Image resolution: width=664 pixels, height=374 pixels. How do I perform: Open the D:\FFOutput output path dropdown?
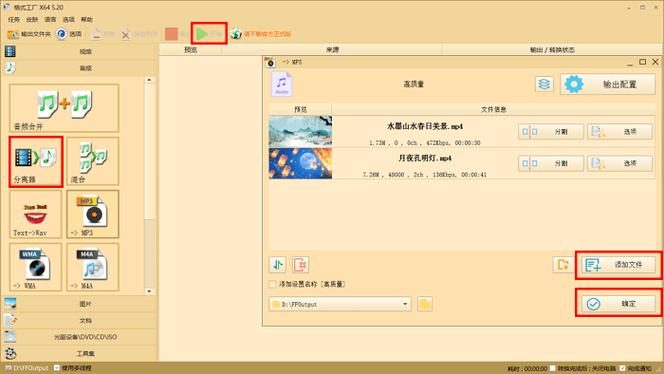point(340,304)
